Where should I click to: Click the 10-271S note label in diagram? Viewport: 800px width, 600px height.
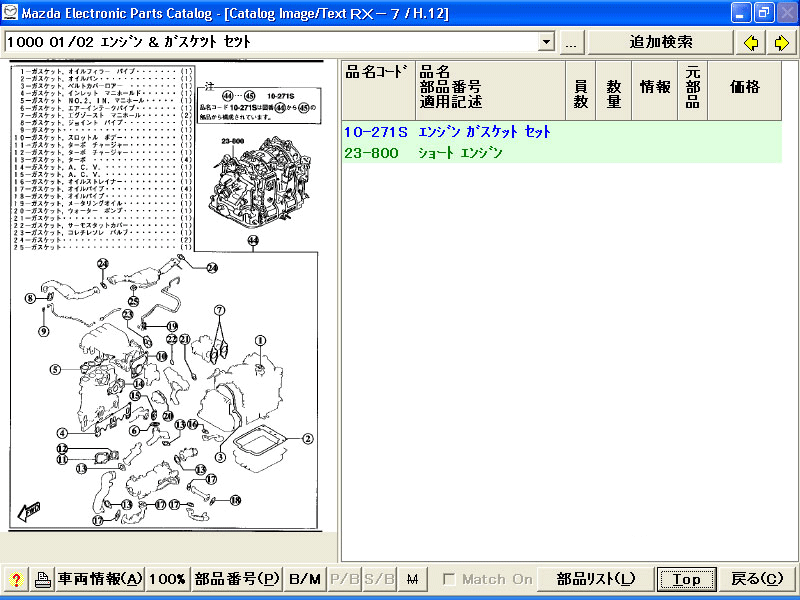(x=281, y=96)
